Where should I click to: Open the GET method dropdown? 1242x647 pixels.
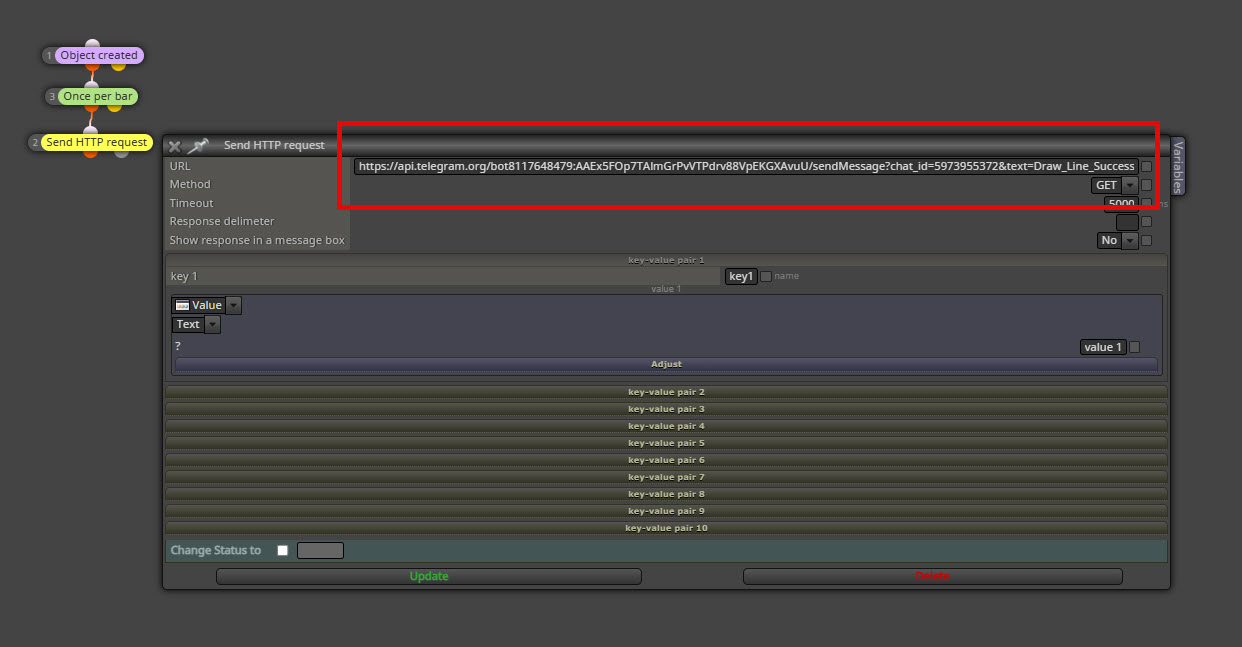pyautogui.click(x=1129, y=185)
